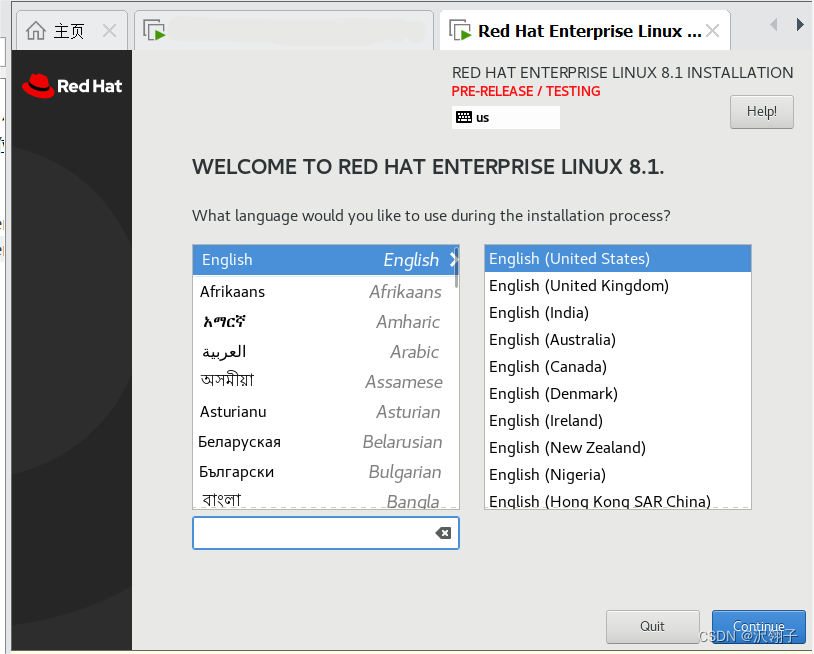Clear the search field with the x icon
Viewport: 814px width, 654px height.
443,533
